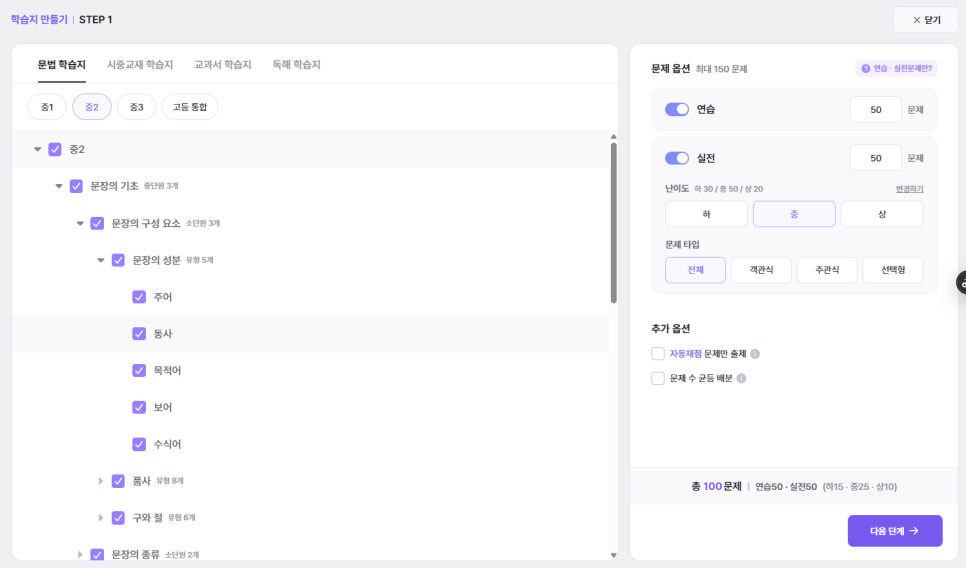Uncheck the 동사 checkbox
The width and height of the screenshot is (966, 568).
pos(139,334)
